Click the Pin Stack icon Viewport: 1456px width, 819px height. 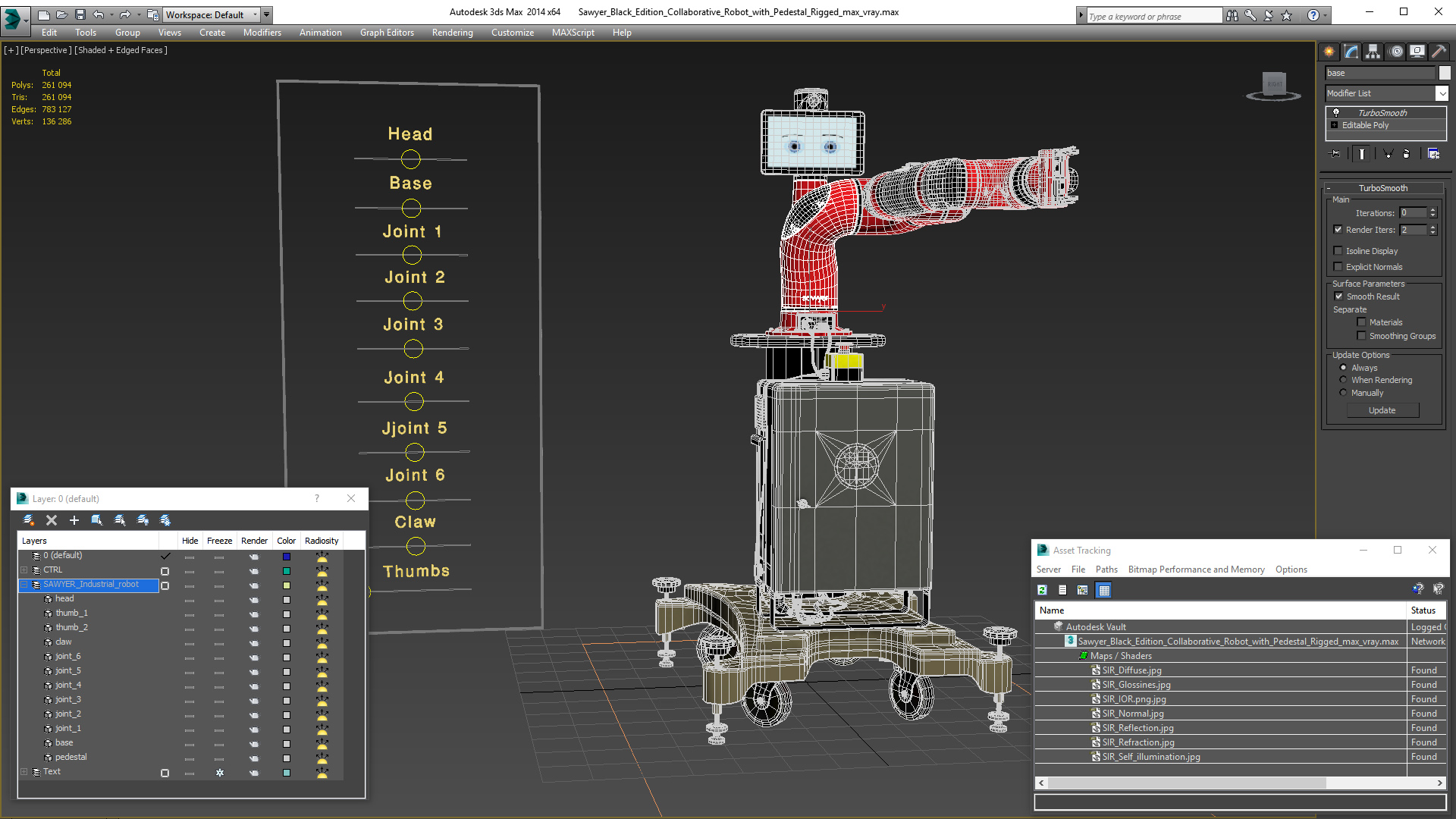pos(1335,154)
